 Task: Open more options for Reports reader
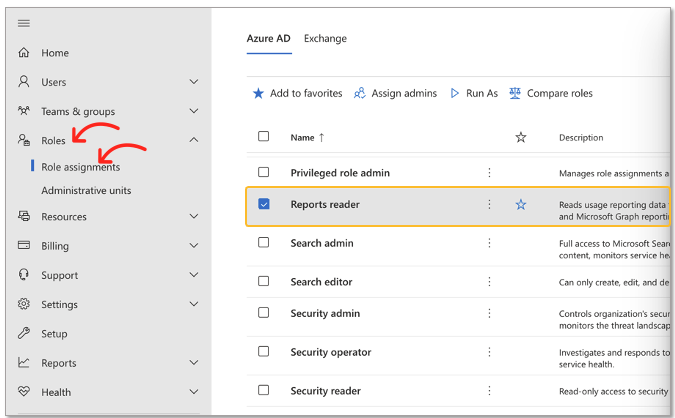[489, 204]
